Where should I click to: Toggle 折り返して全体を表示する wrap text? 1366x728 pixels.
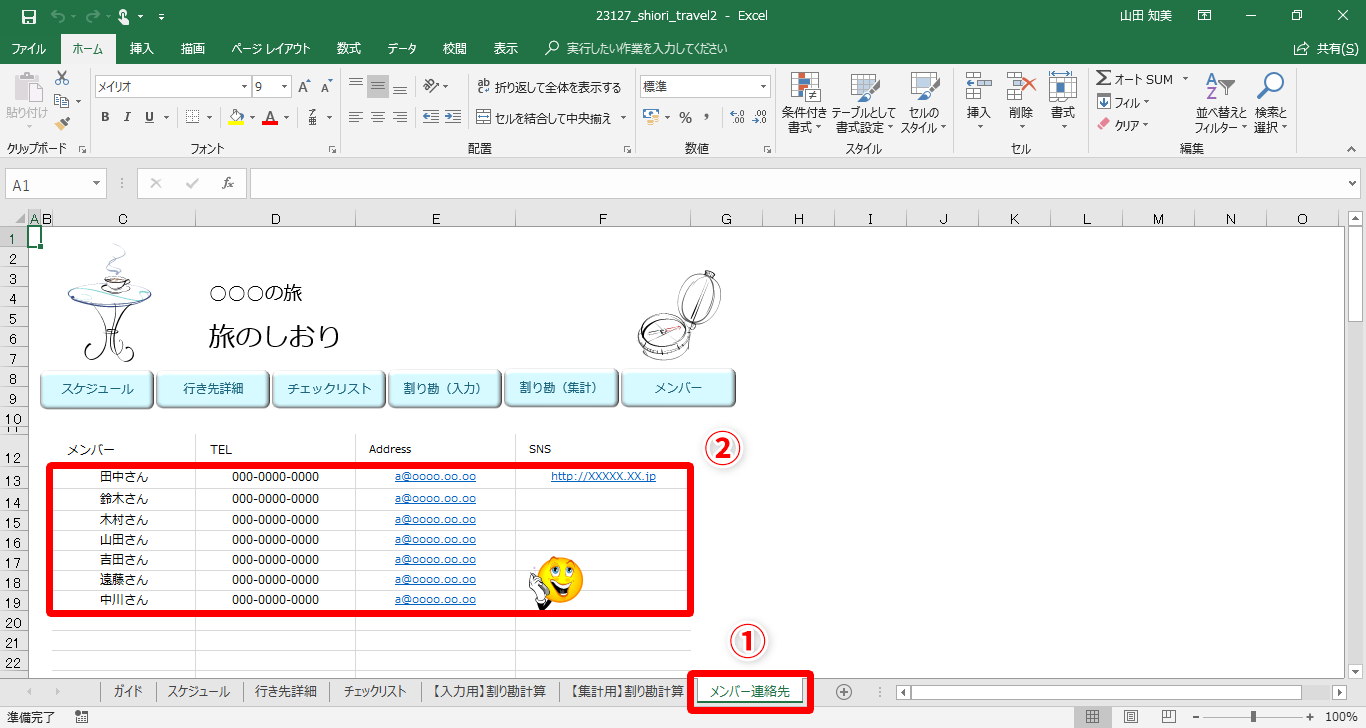[549, 87]
